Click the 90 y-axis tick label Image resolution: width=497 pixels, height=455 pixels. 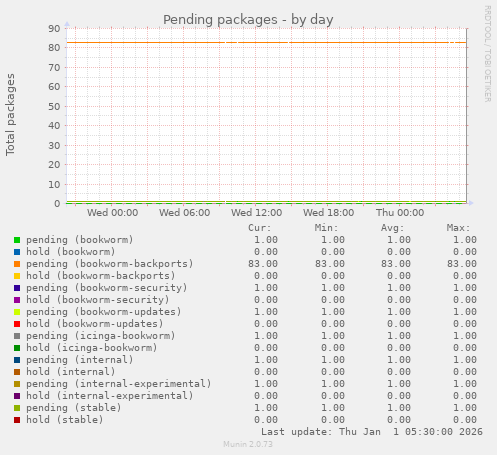tap(54, 28)
